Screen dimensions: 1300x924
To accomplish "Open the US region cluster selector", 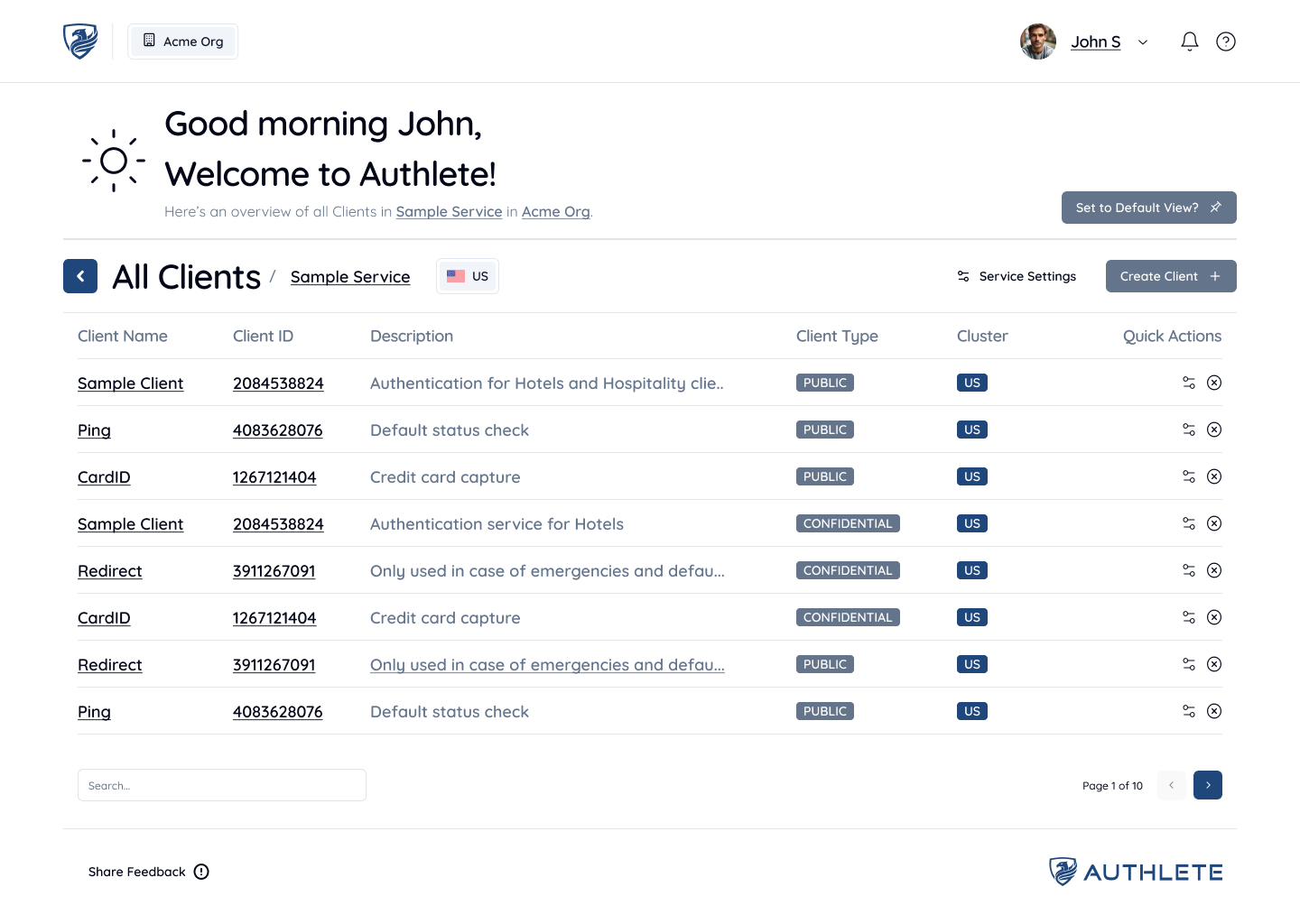I will pos(468,276).
